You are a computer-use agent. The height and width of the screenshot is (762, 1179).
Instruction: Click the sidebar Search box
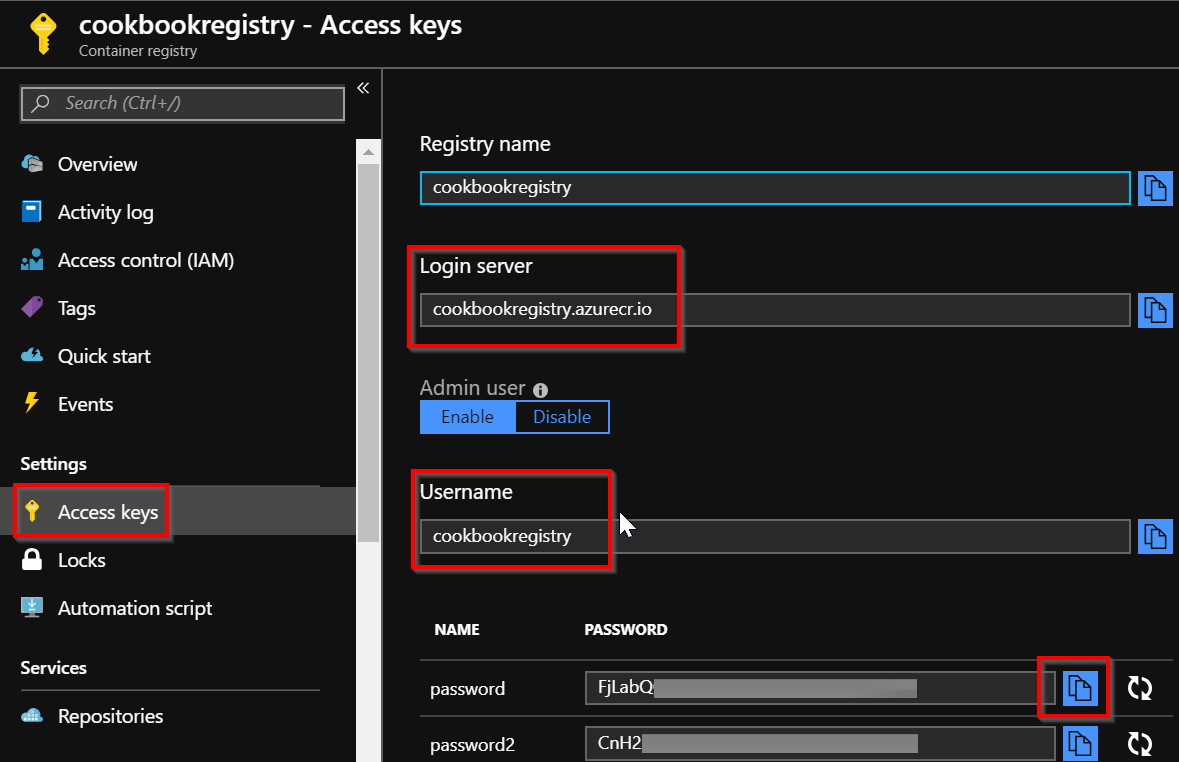(183, 103)
